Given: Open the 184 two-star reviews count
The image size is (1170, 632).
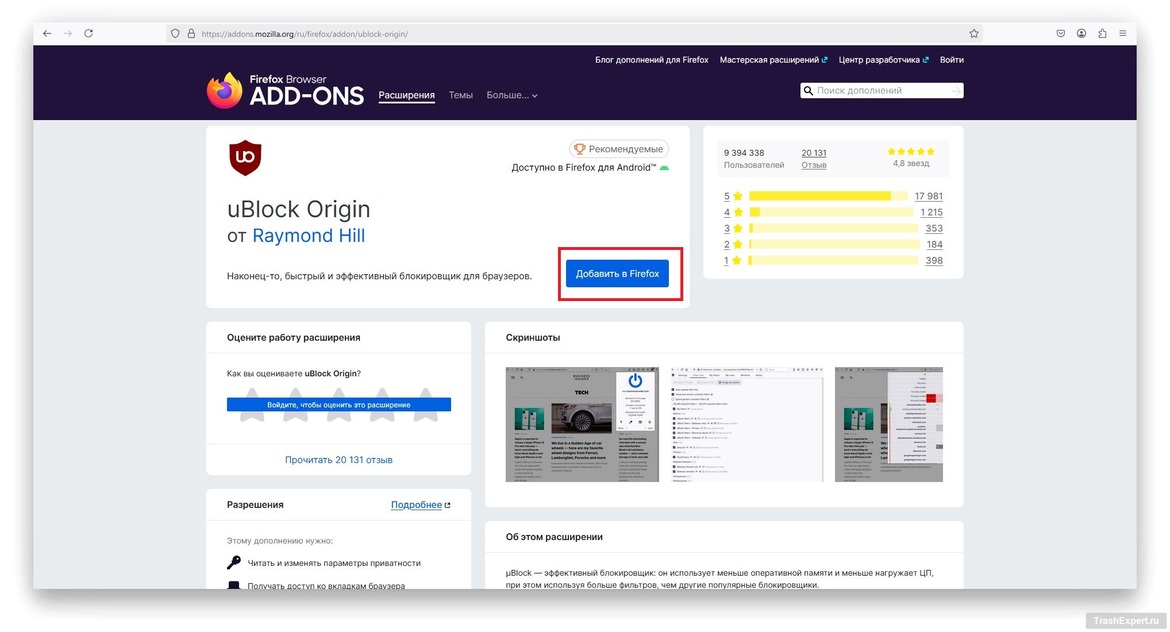Looking at the screenshot, I should click(x=934, y=245).
